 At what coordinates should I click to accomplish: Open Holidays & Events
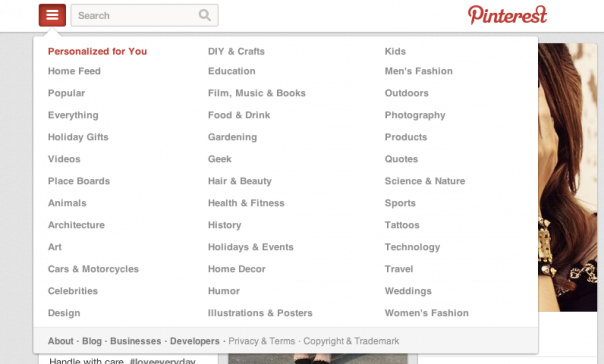[x=250, y=247]
